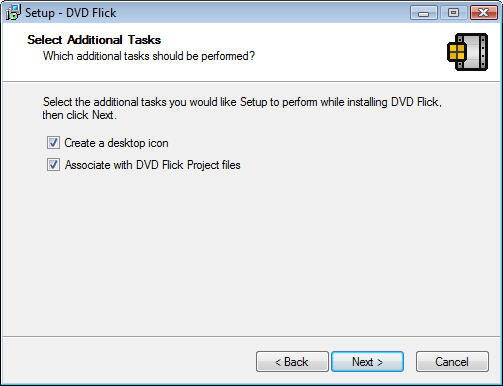Click the DVD Flick film strip logo

pyautogui.click(x=467, y=52)
